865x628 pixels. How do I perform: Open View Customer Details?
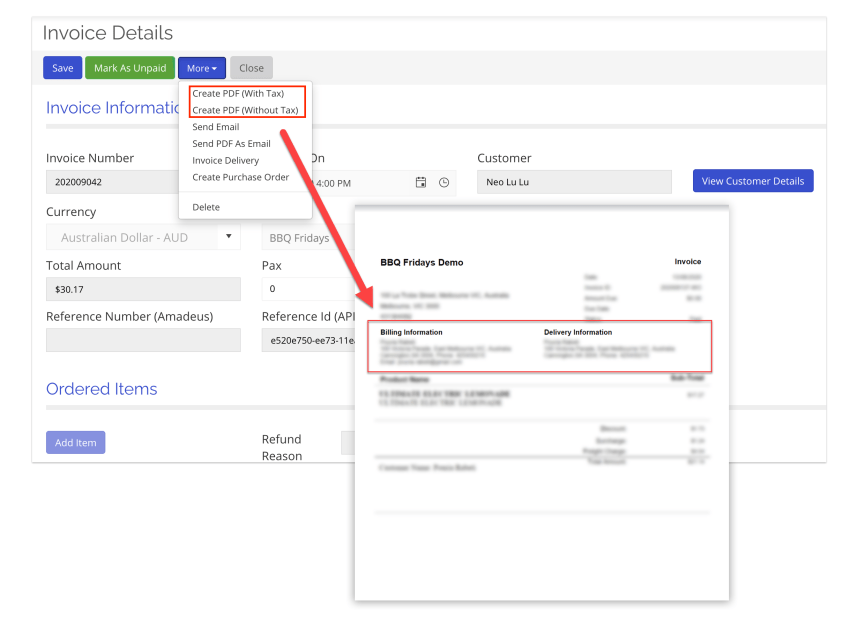(x=753, y=181)
